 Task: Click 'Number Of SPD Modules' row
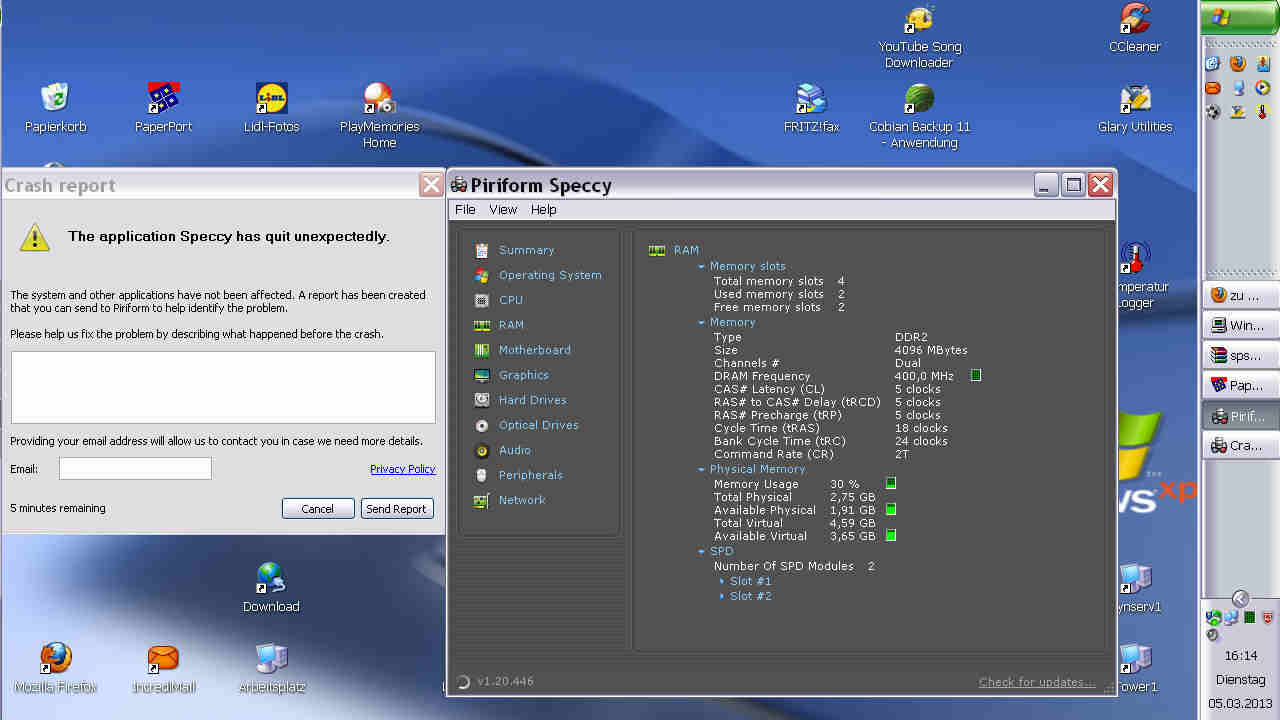(x=794, y=566)
